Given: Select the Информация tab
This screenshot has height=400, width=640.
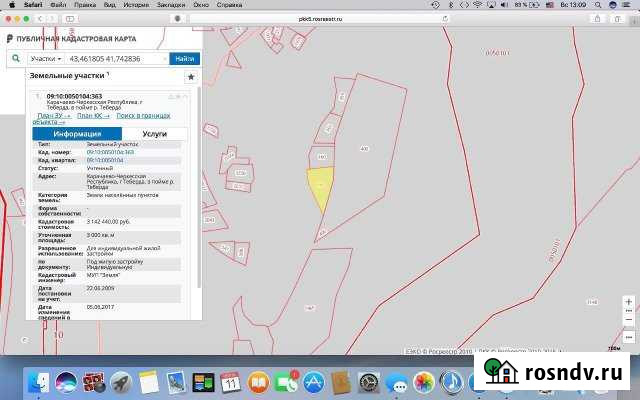Looking at the screenshot, I should [x=75, y=133].
